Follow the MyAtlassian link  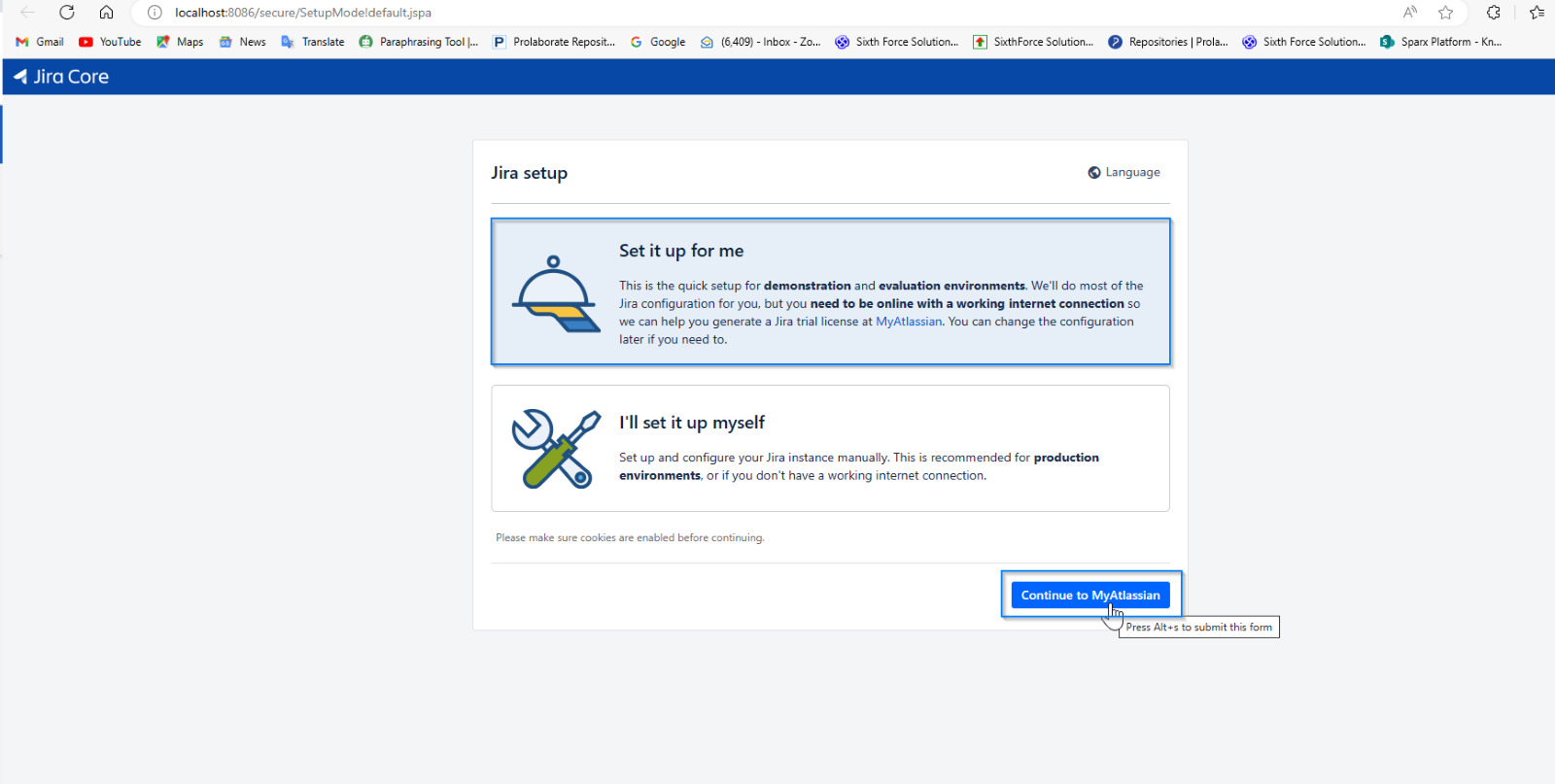tap(909, 322)
